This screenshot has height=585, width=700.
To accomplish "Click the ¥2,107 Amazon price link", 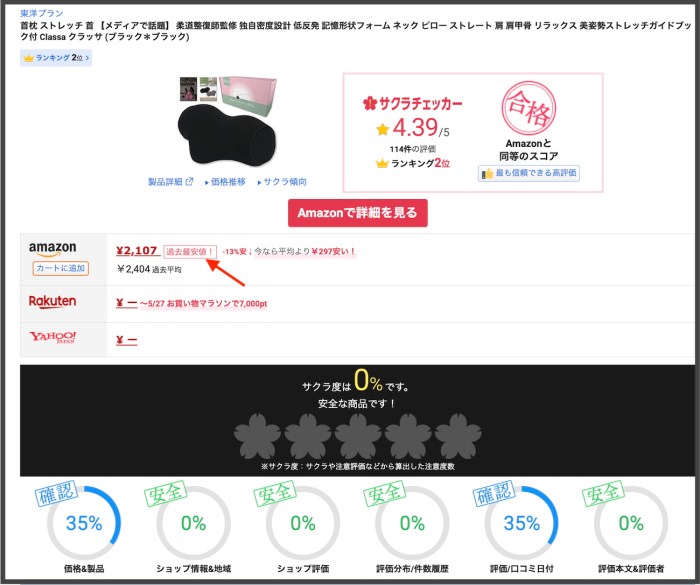I will pyautogui.click(x=137, y=251).
